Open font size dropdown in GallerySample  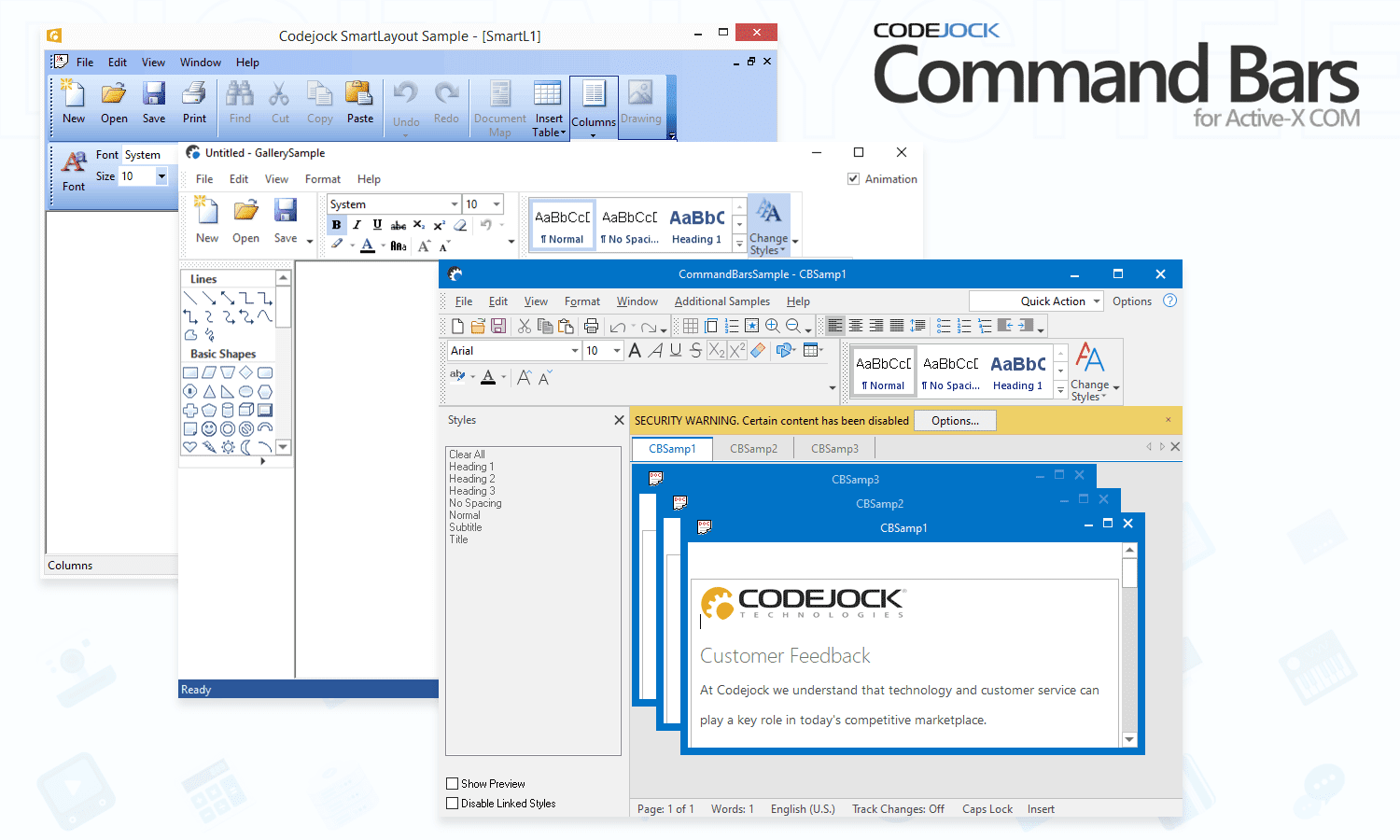pyautogui.click(x=497, y=204)
